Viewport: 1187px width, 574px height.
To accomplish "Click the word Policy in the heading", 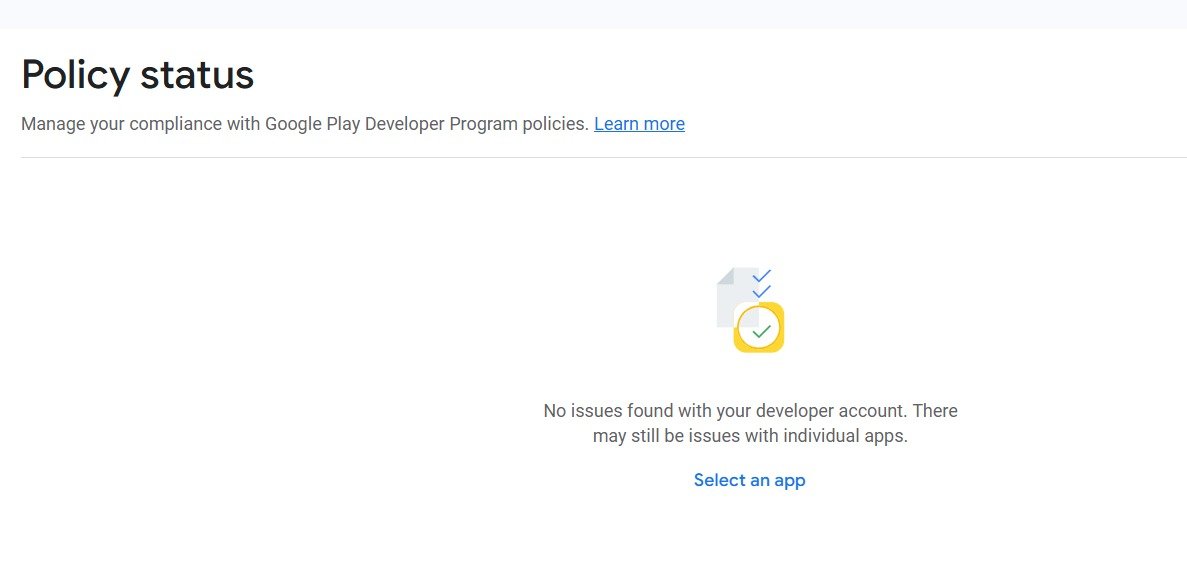I will [x=76, y=75].
